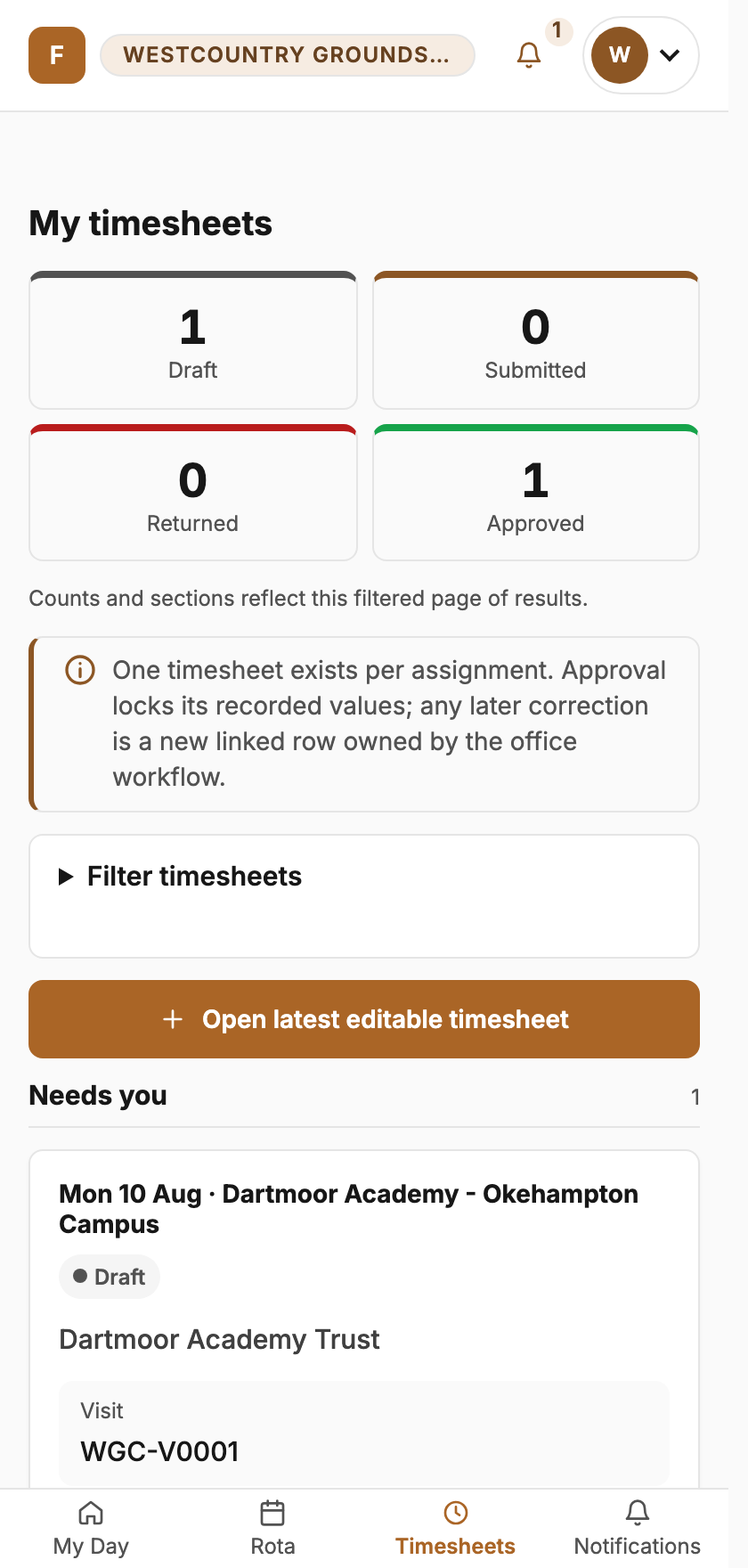The image size is (748, 1568).
Task: Select the Submitted count card
Action: (536, 340)
